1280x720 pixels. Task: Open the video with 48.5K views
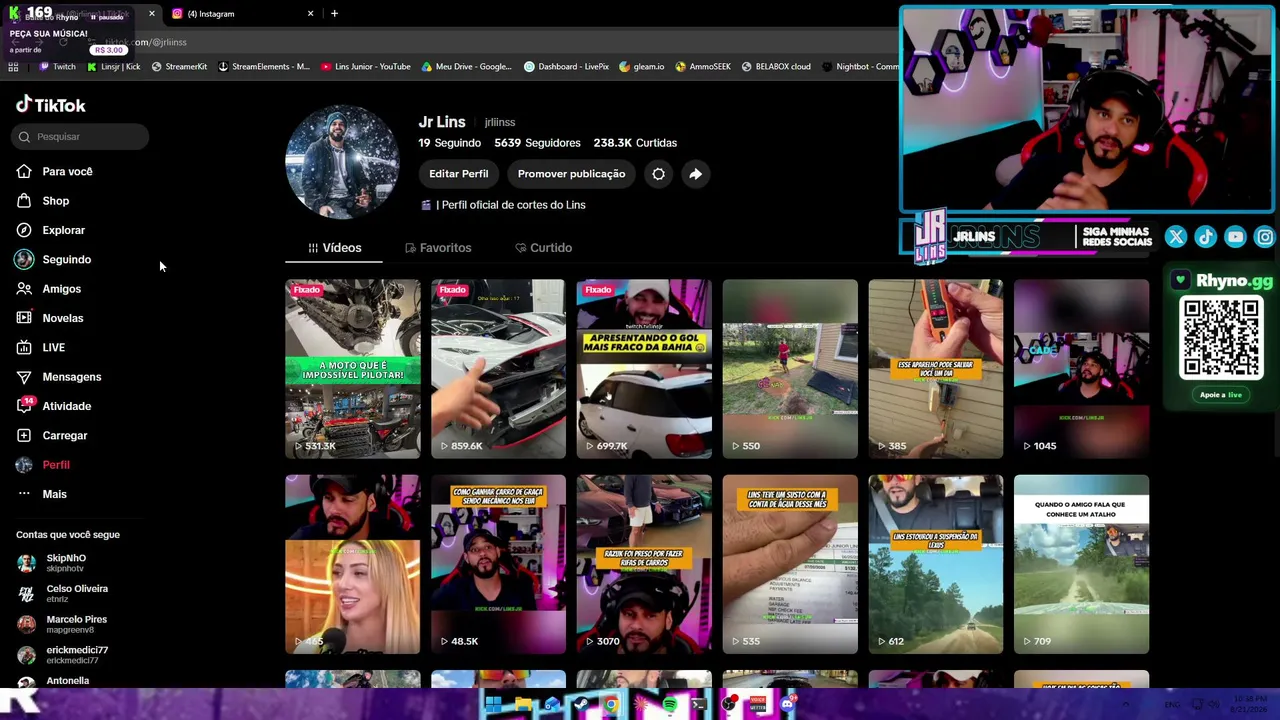tap(498, 564)
